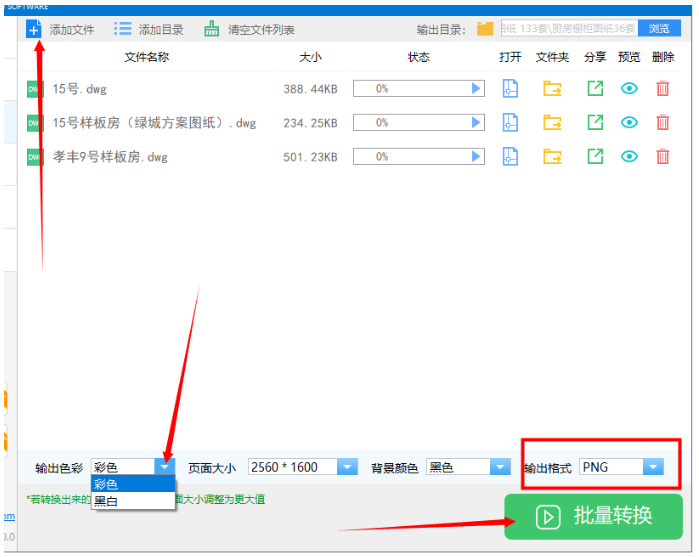Delete the 15号样板房 file row
The image size is (699, 557).
click(x=663, y=122)
